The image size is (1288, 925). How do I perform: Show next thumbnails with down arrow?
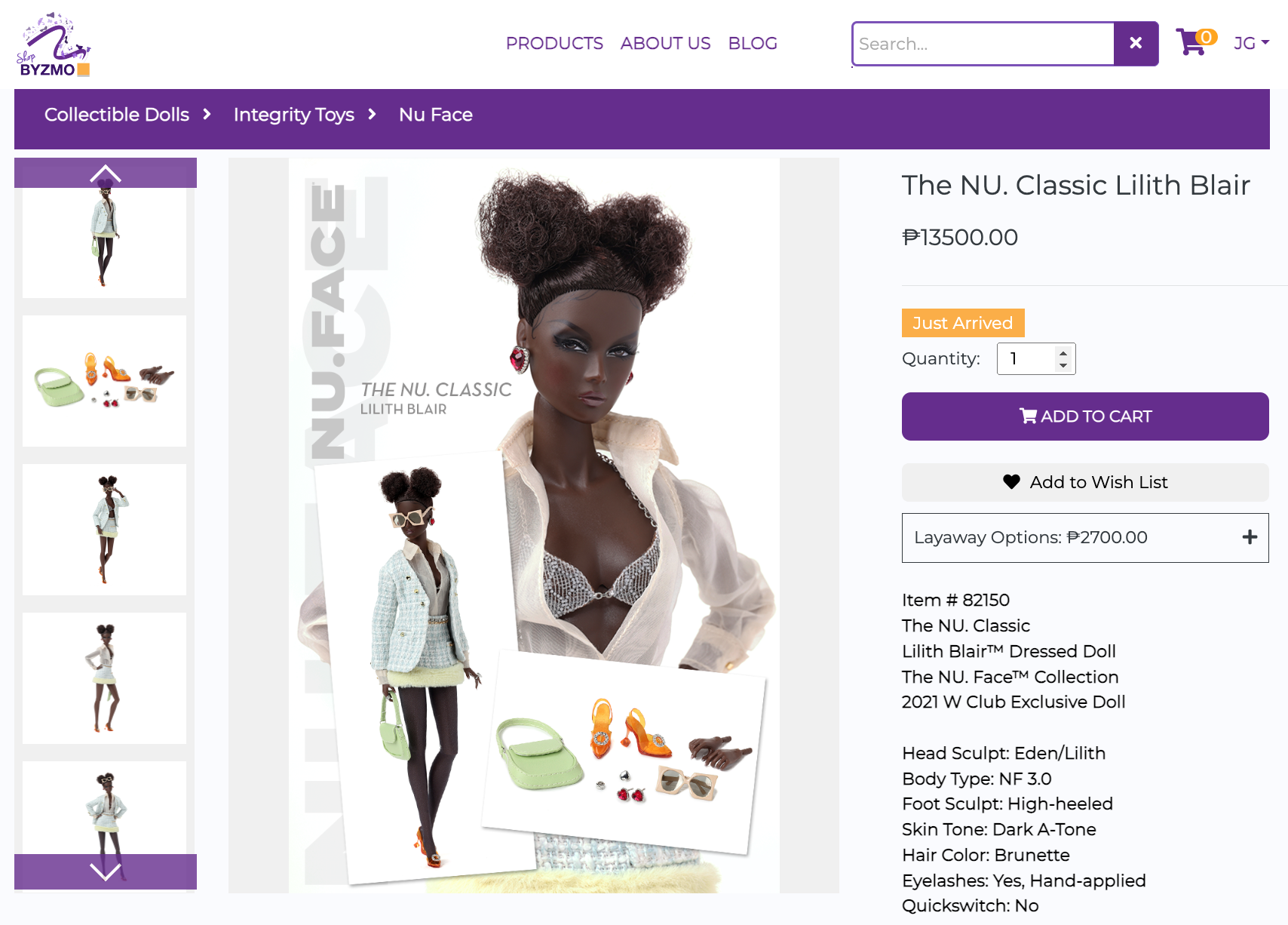[x=106, y=871]
